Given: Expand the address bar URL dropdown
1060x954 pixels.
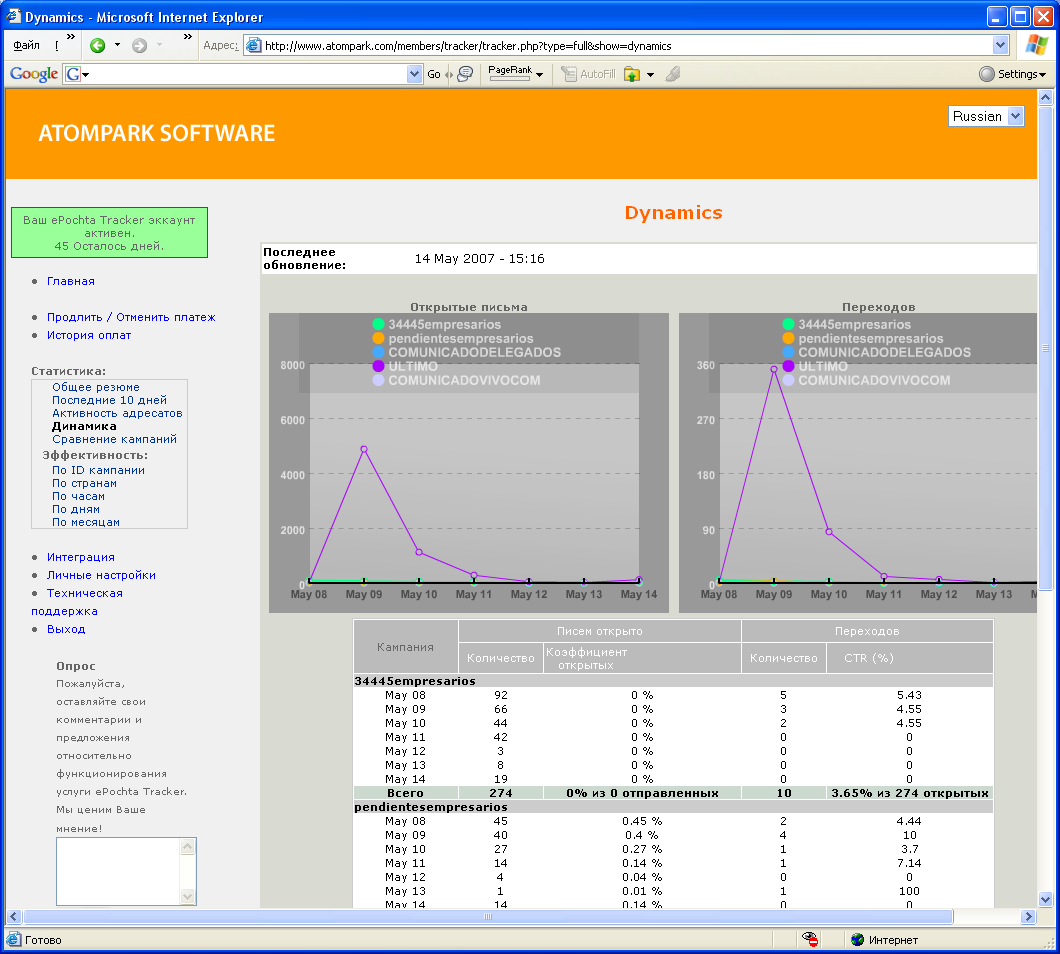Looking at the screenshot, I should 1000,45.
